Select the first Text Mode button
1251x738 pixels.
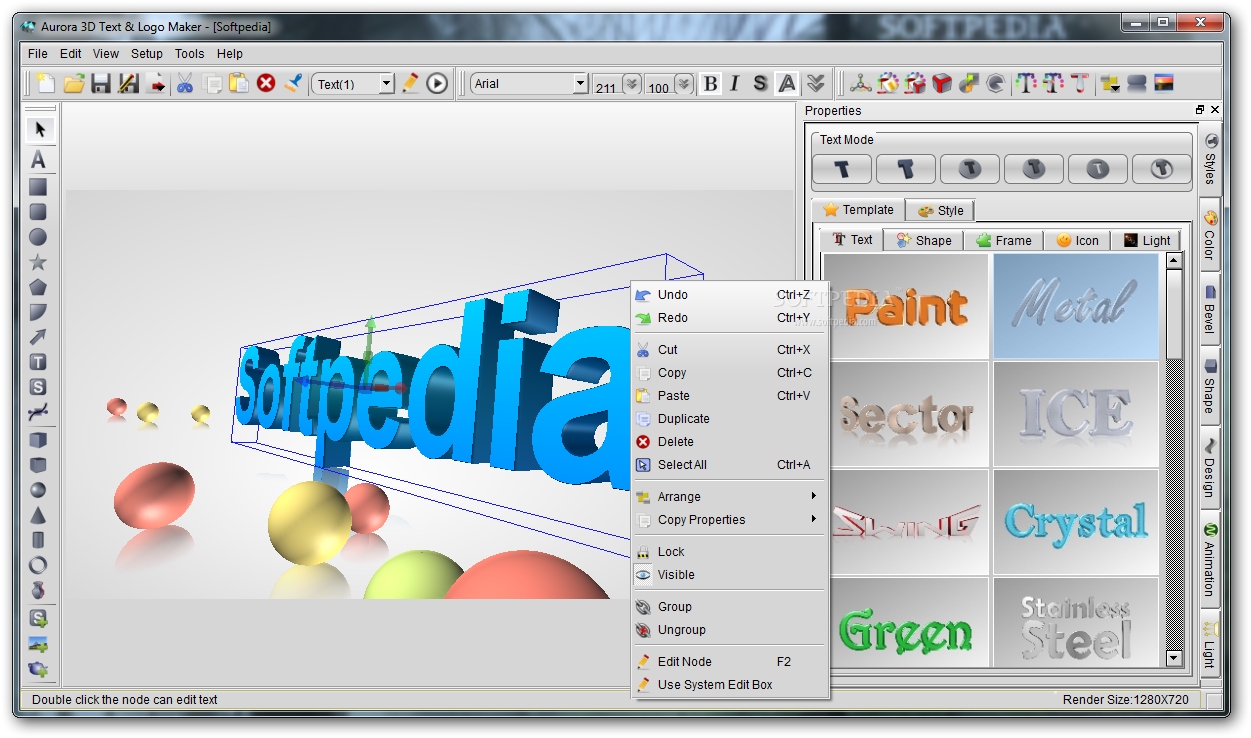tap(842, 169)
